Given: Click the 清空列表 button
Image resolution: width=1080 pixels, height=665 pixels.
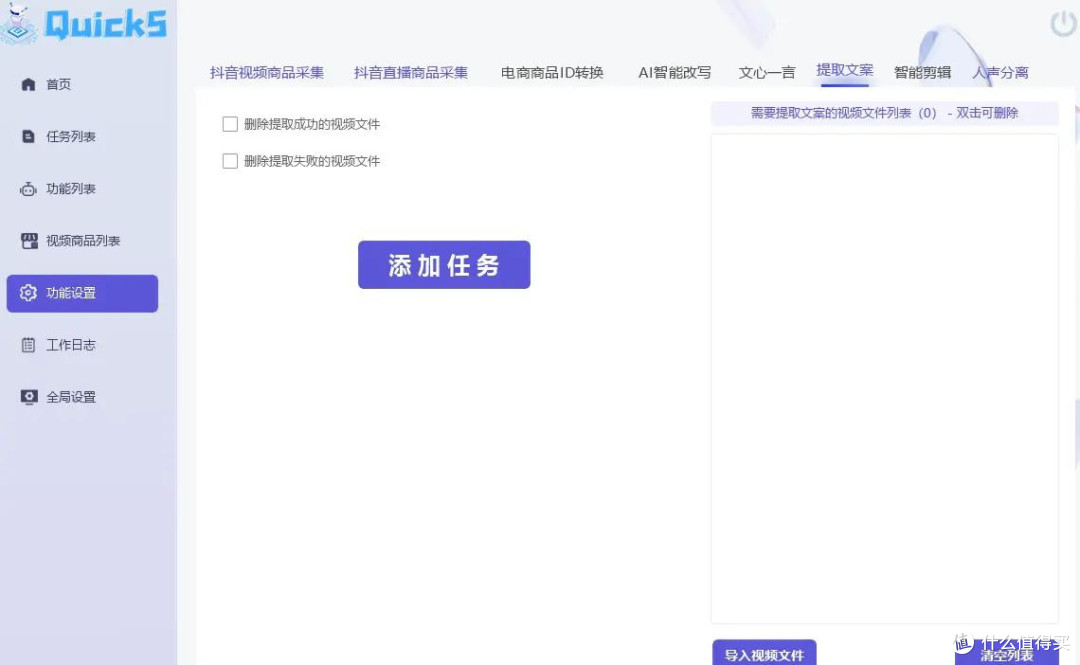Looking at the screenshot, I should 1007,654.
